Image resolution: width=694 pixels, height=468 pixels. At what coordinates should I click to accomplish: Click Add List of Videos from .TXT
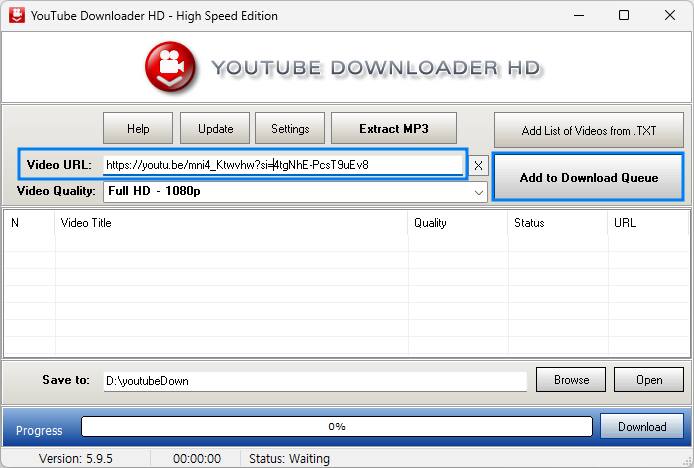click(589, 130)
